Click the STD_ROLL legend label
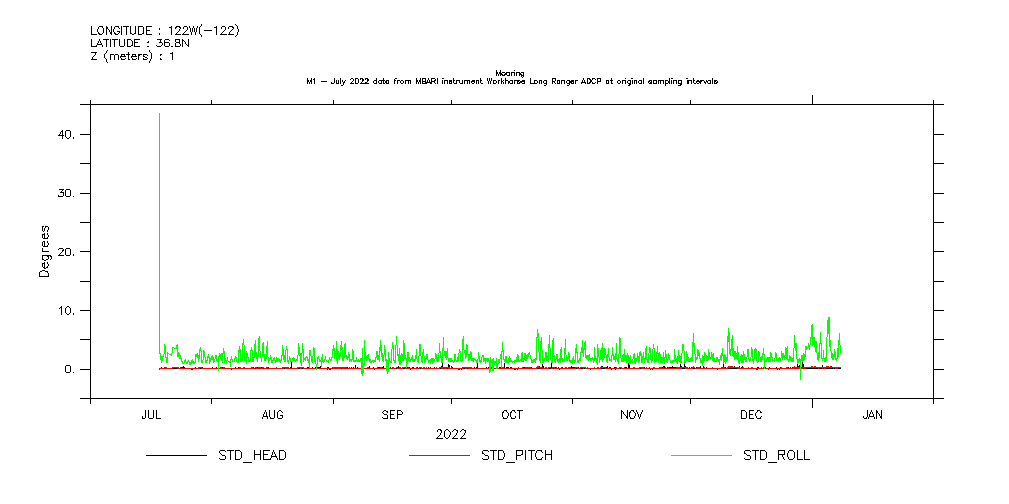The width and height of the screenshot is (1009, 504). click(776, 456)
